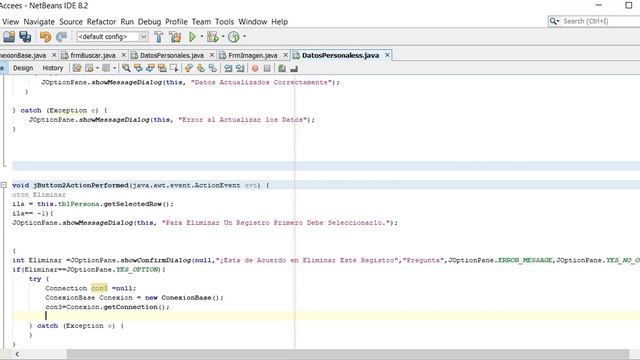Open the Source menu

pyautogui.click(x=71, y=22)
